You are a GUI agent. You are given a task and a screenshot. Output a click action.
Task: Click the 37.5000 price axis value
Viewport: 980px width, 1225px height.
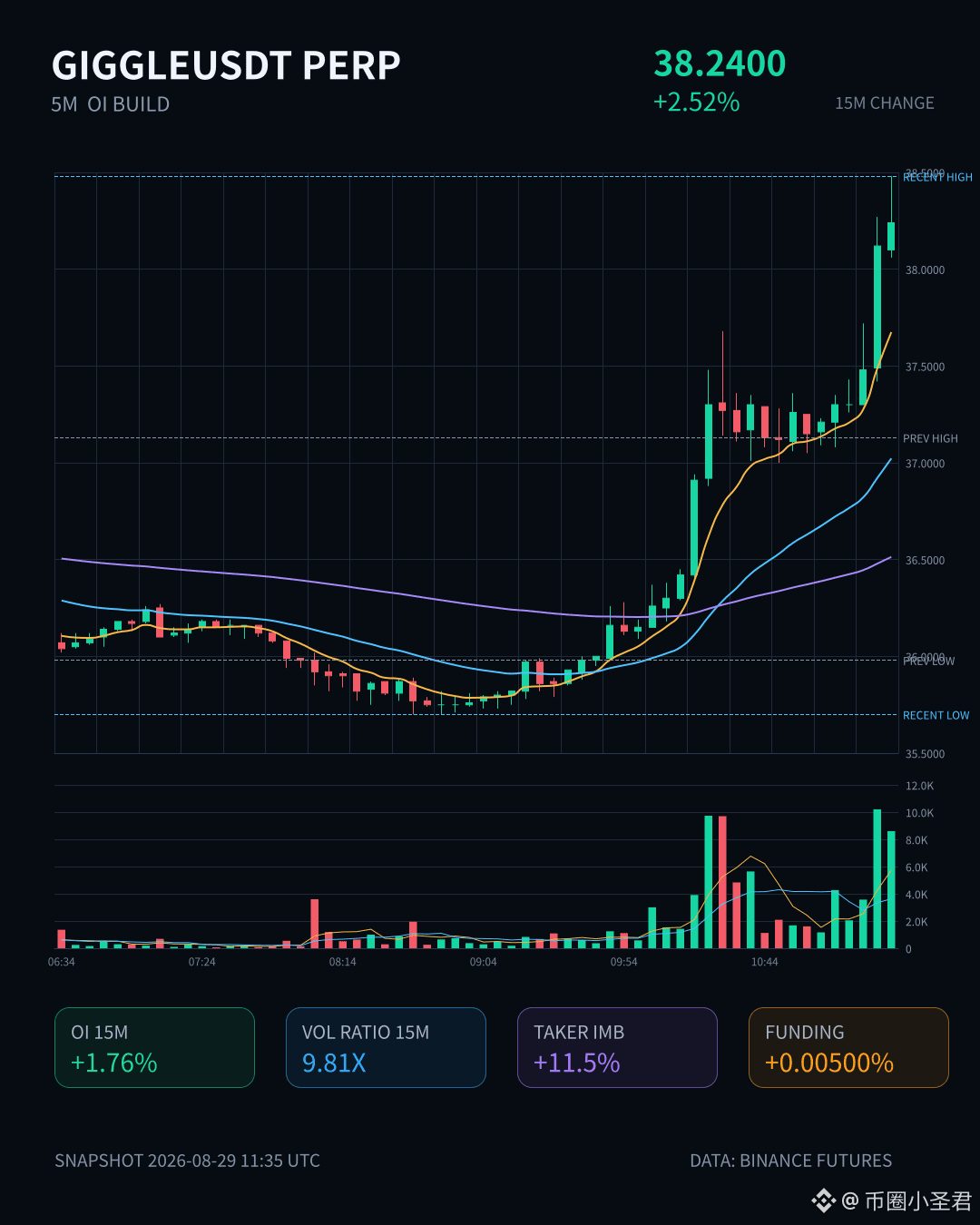point(925,367)
